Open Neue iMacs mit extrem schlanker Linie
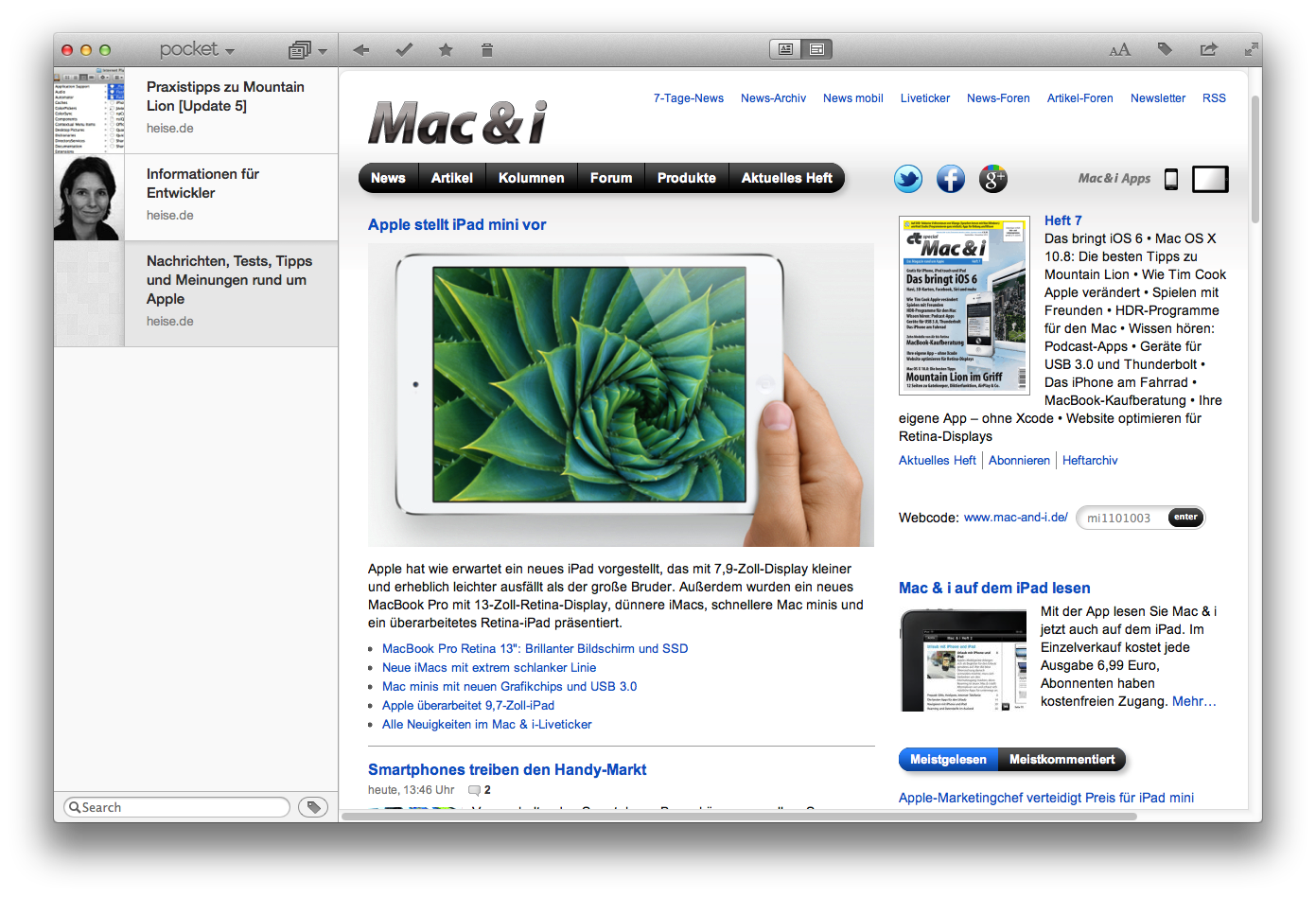This screenshot has width=1316, height=897. [x=489, y=668]
